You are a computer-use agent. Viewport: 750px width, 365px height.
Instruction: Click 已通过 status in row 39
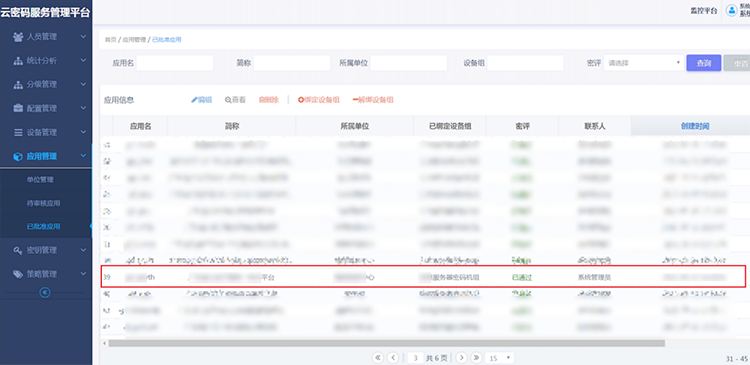(x=521, y=277)
